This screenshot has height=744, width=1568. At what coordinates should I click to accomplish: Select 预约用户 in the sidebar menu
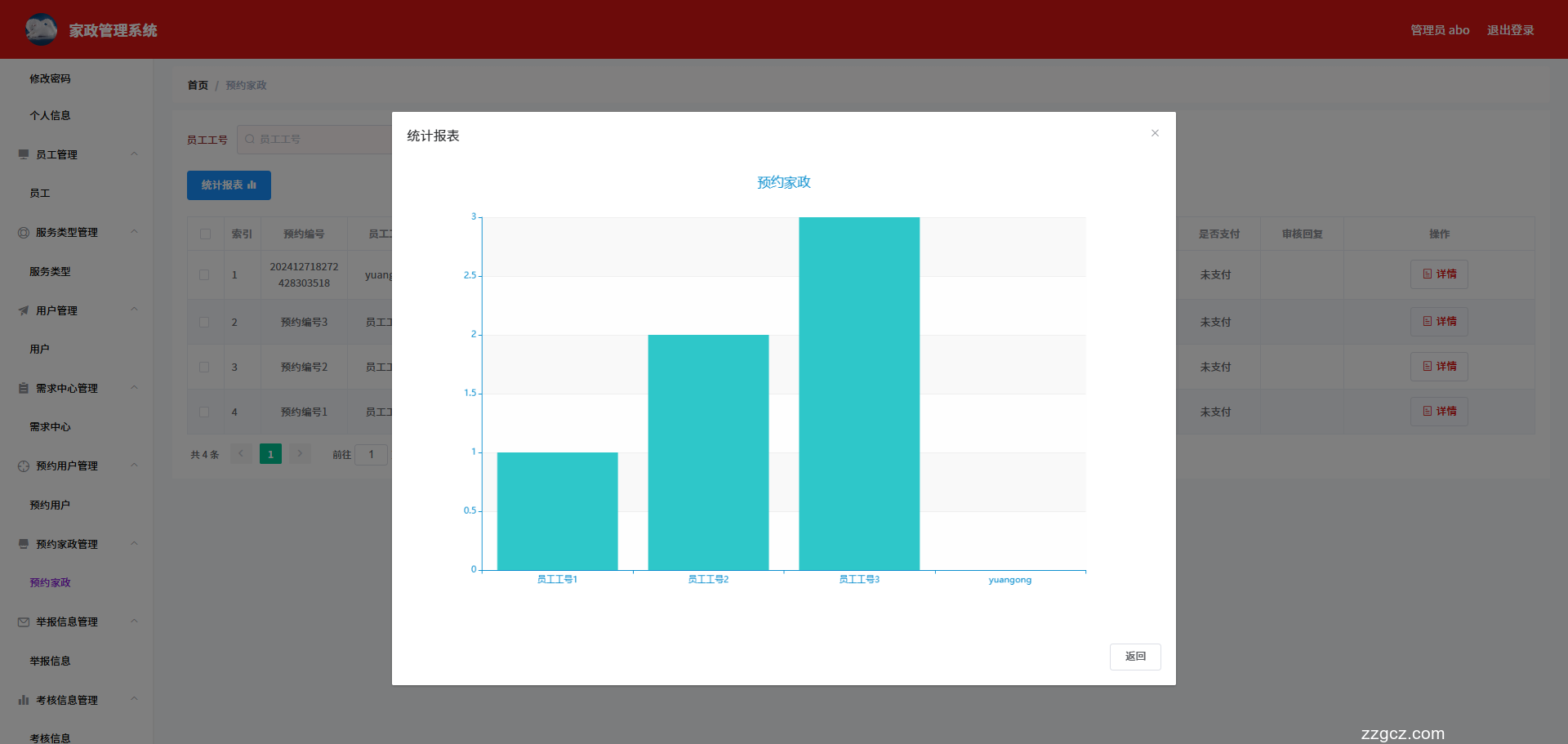(x=50, y=505)
